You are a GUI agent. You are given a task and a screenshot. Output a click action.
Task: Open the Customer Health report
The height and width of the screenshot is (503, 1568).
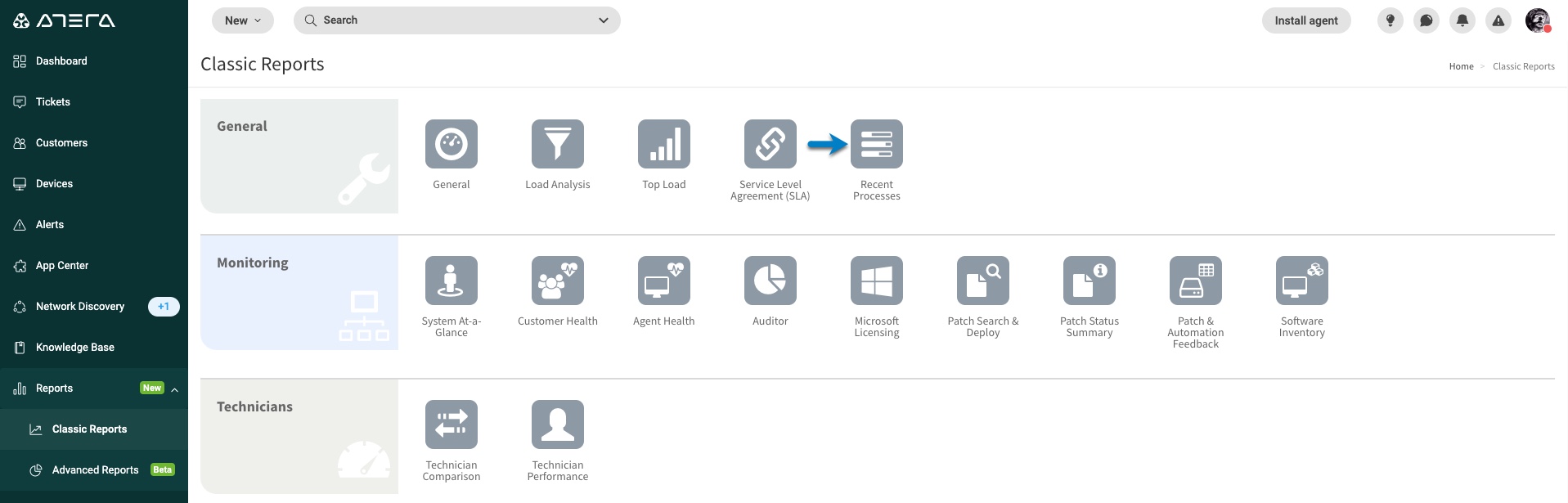pyautogui.click(x=557, y=281)
